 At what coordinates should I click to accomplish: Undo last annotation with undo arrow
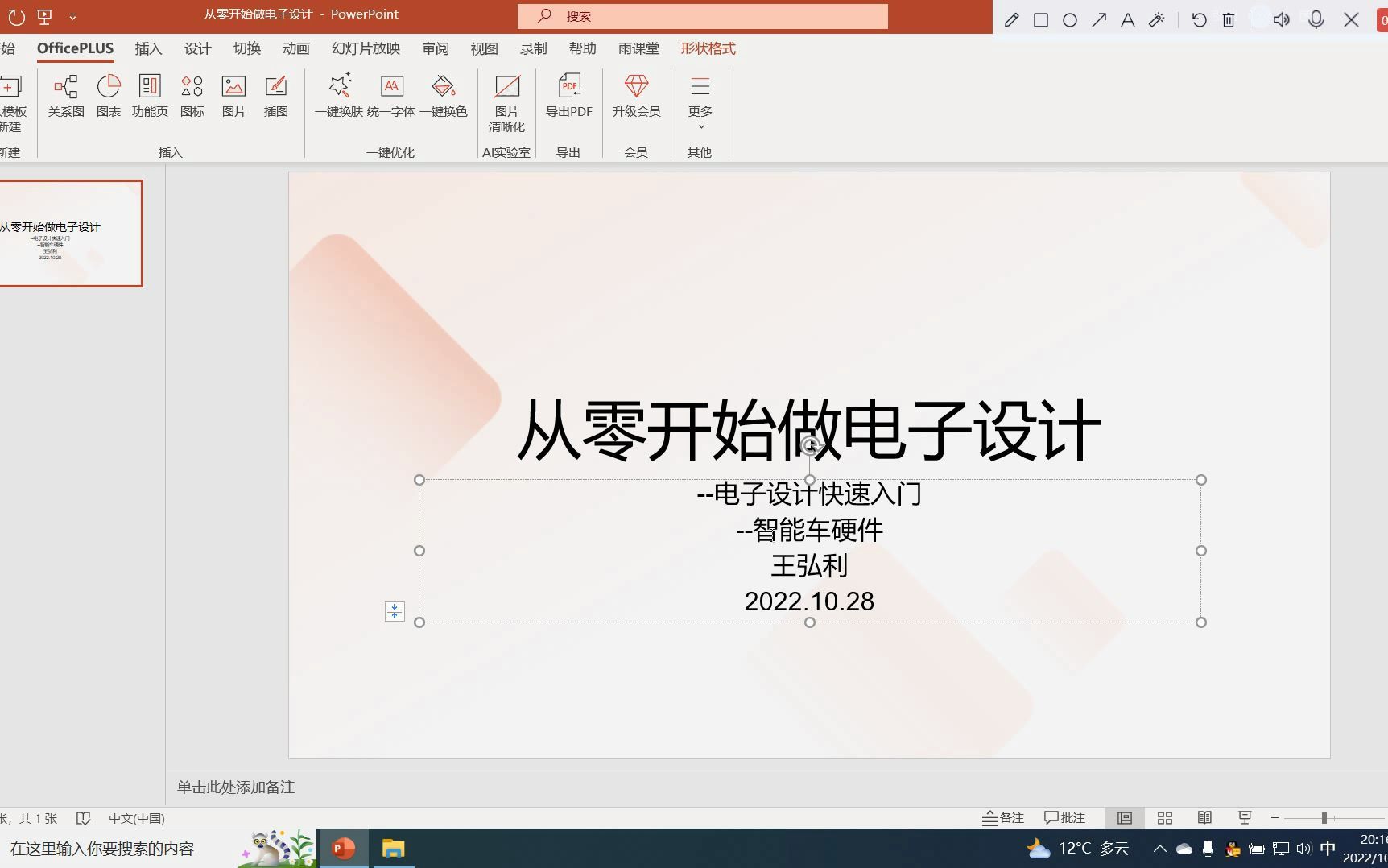[x=1200, y=20]
